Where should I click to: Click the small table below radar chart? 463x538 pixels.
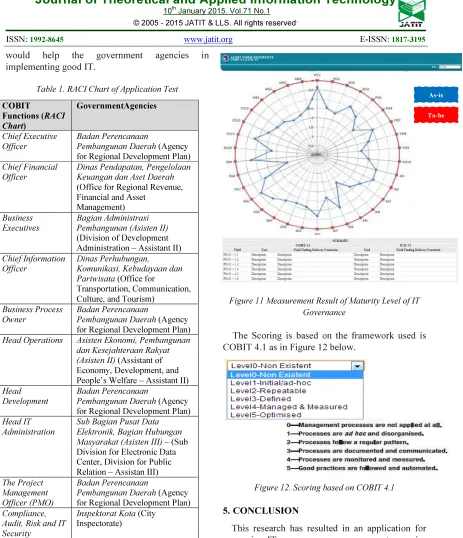coord(340,260)
